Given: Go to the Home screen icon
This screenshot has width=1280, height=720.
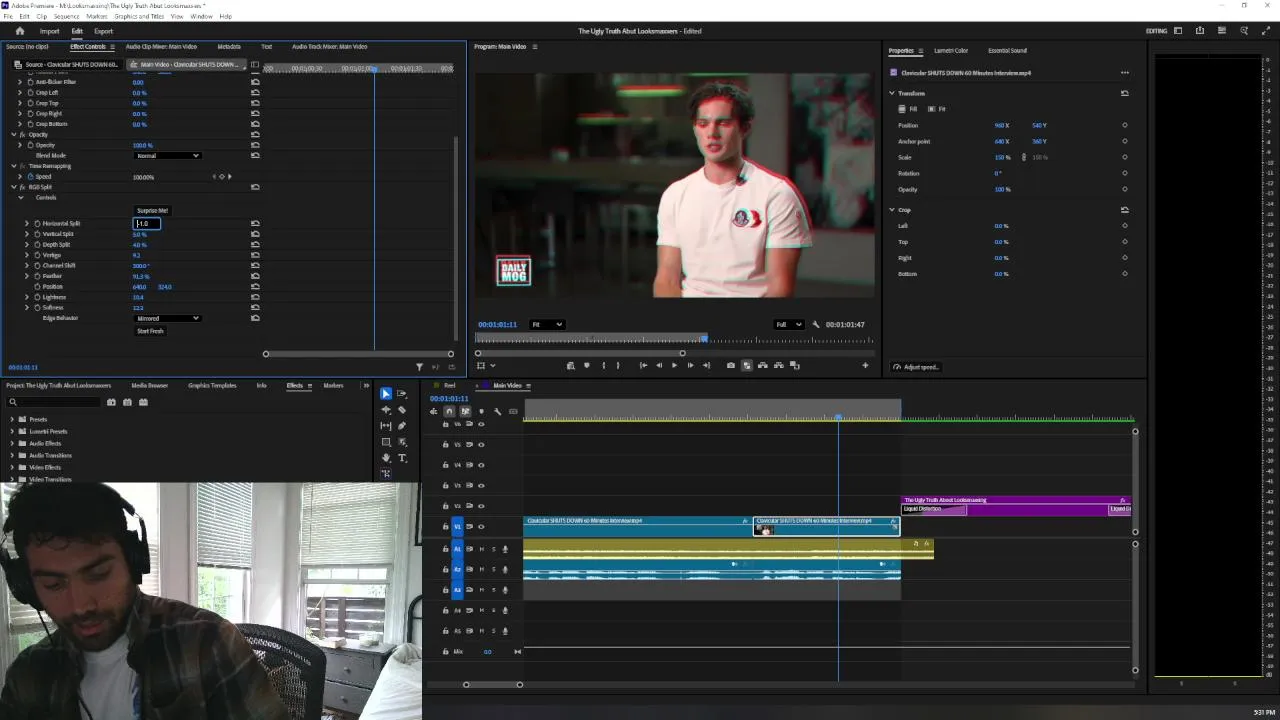Looking at the screenshot, I should [19, 31].
